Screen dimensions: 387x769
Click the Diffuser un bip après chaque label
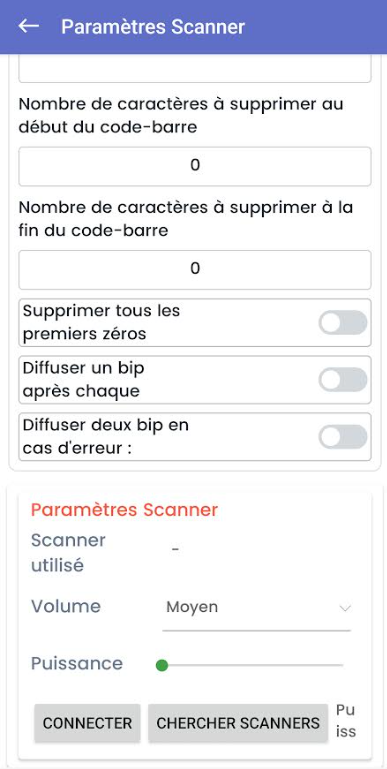point(83,380)
